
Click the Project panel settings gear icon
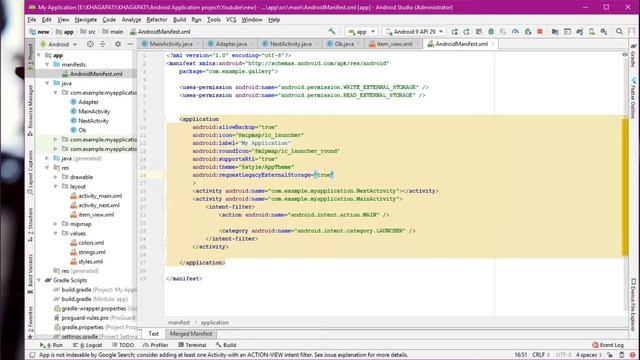tap(118, 44)
